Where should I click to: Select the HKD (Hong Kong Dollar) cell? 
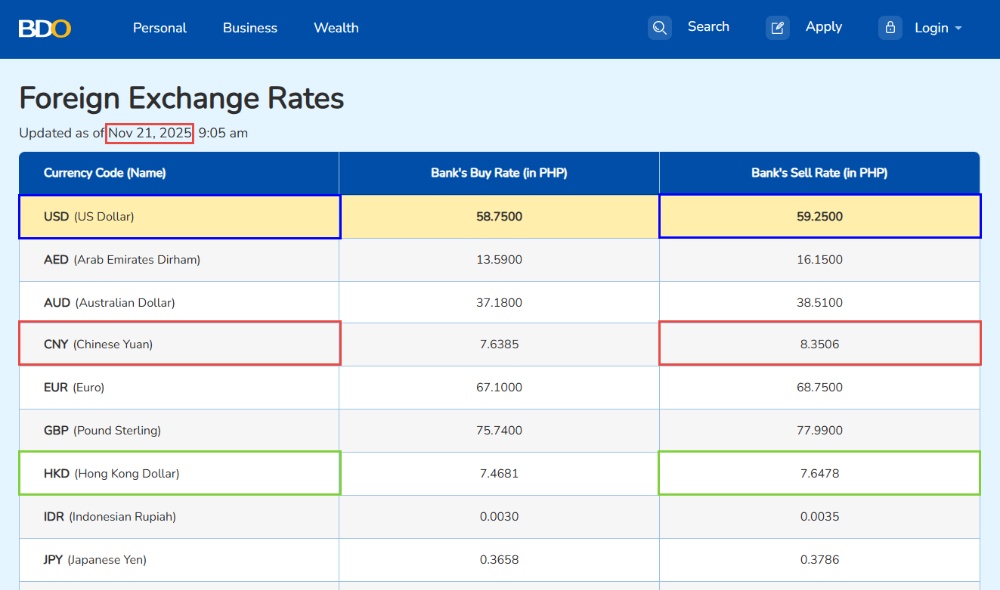[179, 473]
